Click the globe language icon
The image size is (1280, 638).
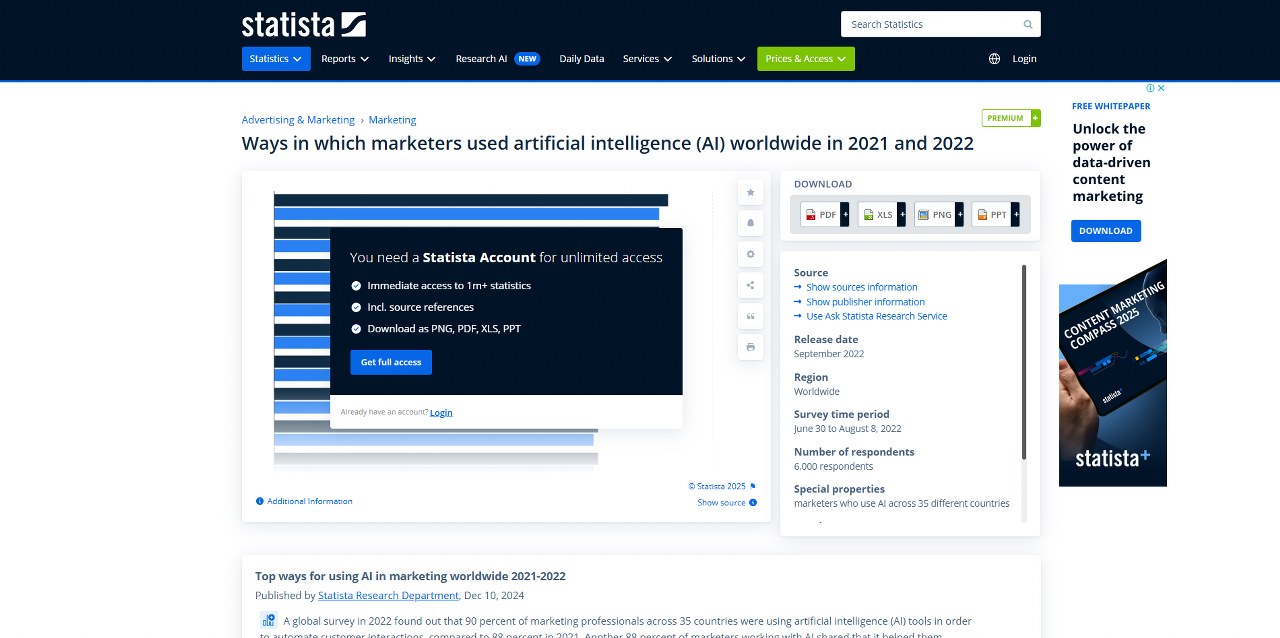(994, 59)
